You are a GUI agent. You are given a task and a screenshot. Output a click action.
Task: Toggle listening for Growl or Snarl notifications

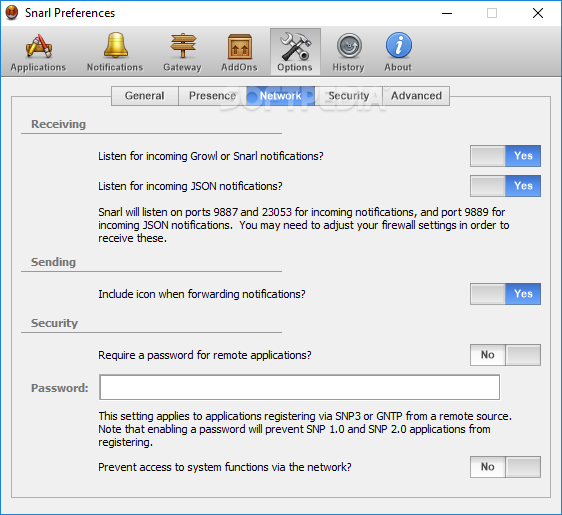click(505, 156)
